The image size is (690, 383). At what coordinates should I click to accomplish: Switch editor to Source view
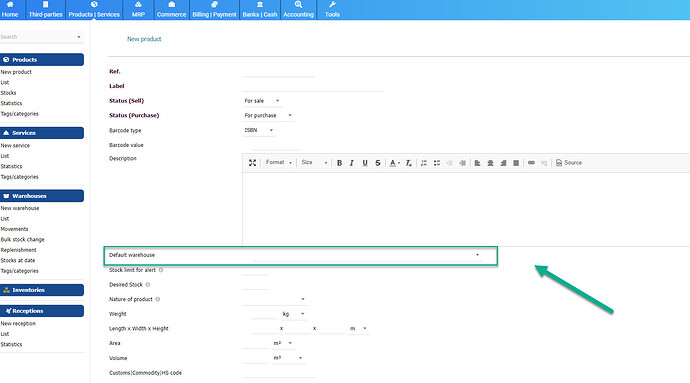[x=569, y=163]
